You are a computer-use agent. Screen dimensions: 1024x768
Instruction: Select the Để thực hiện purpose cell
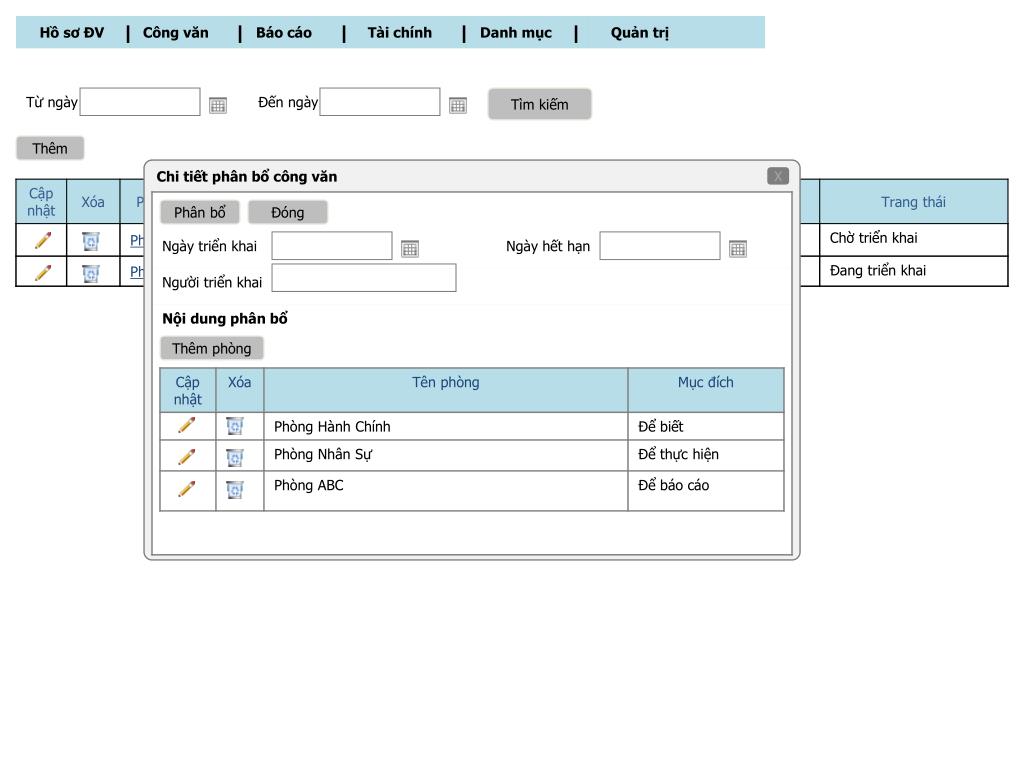pos(706,455)
